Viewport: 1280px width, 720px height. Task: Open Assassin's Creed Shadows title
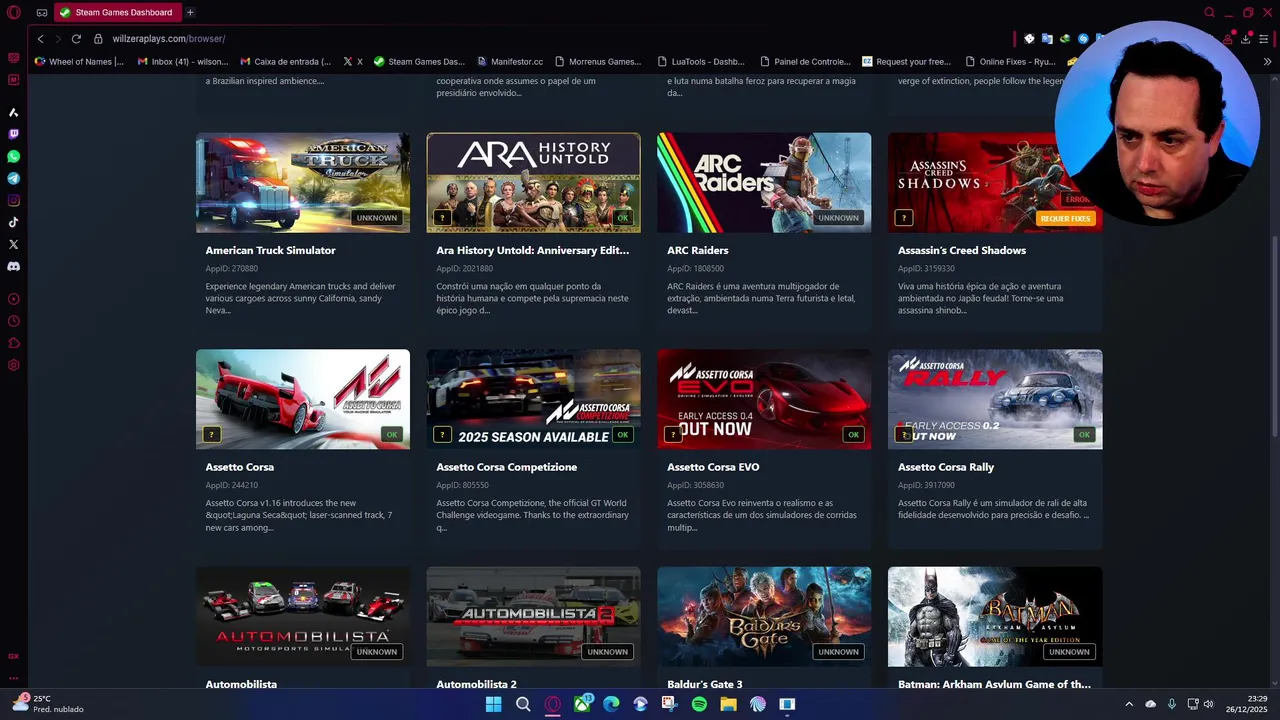(x=962, y=250)
